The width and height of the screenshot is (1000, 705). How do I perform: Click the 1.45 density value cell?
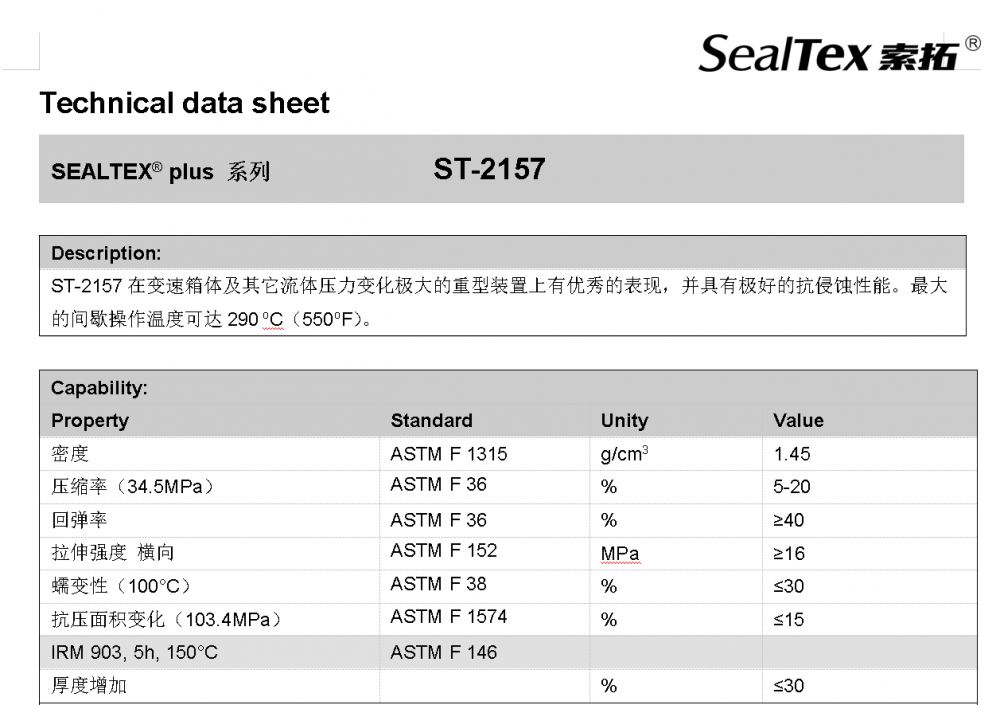pos(791,454)
